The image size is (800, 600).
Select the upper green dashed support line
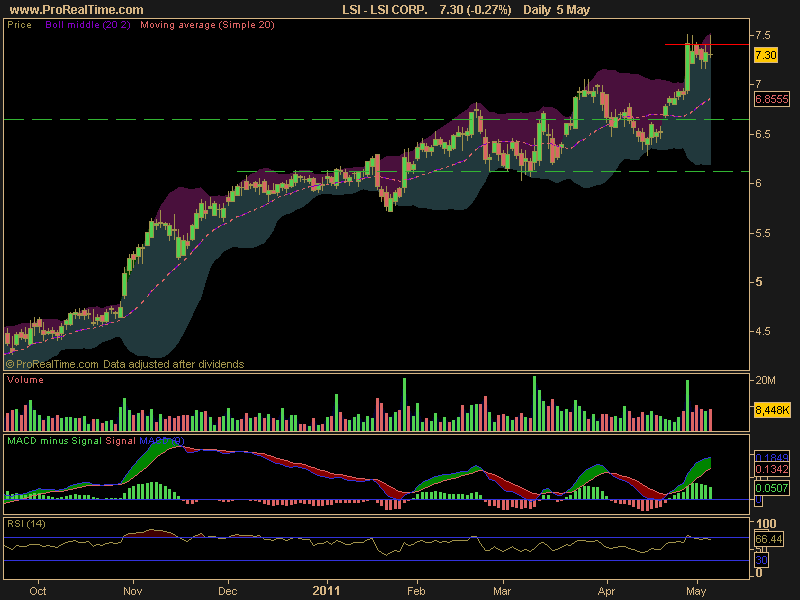(377, 119)
